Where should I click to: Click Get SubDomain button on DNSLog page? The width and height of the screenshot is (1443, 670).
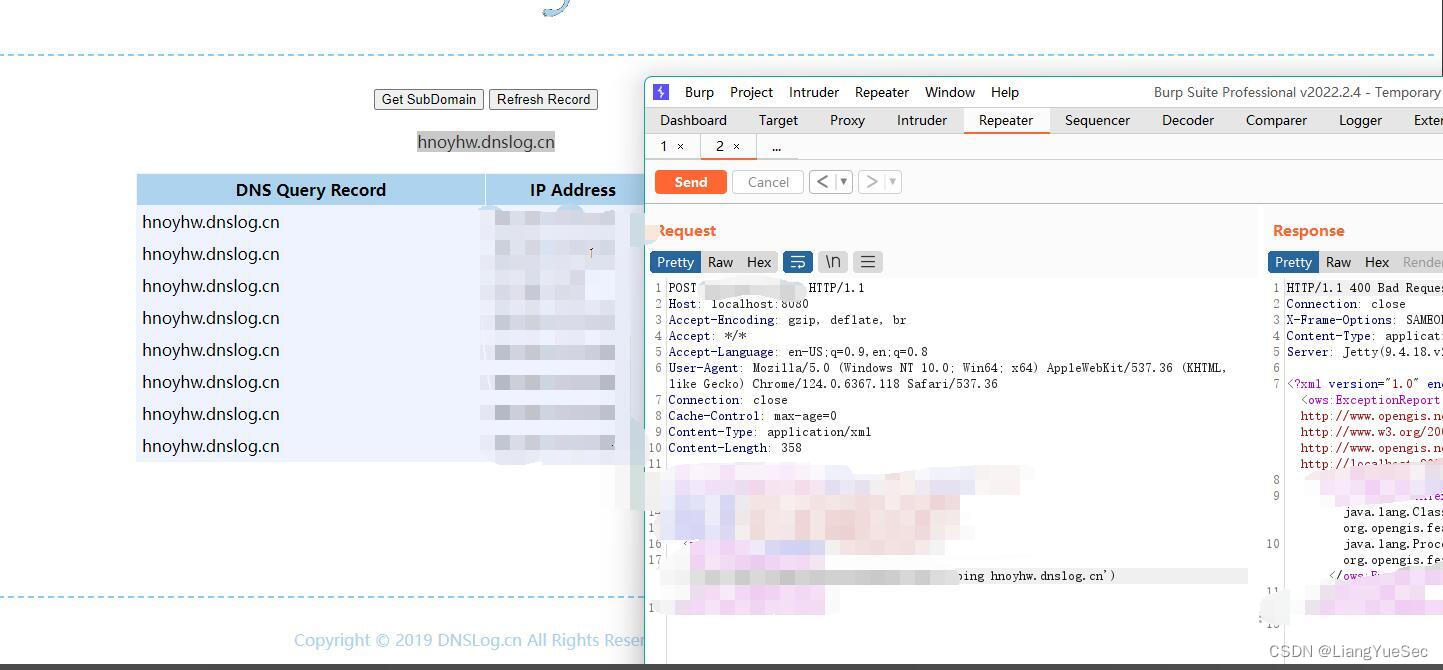point(429,99)
